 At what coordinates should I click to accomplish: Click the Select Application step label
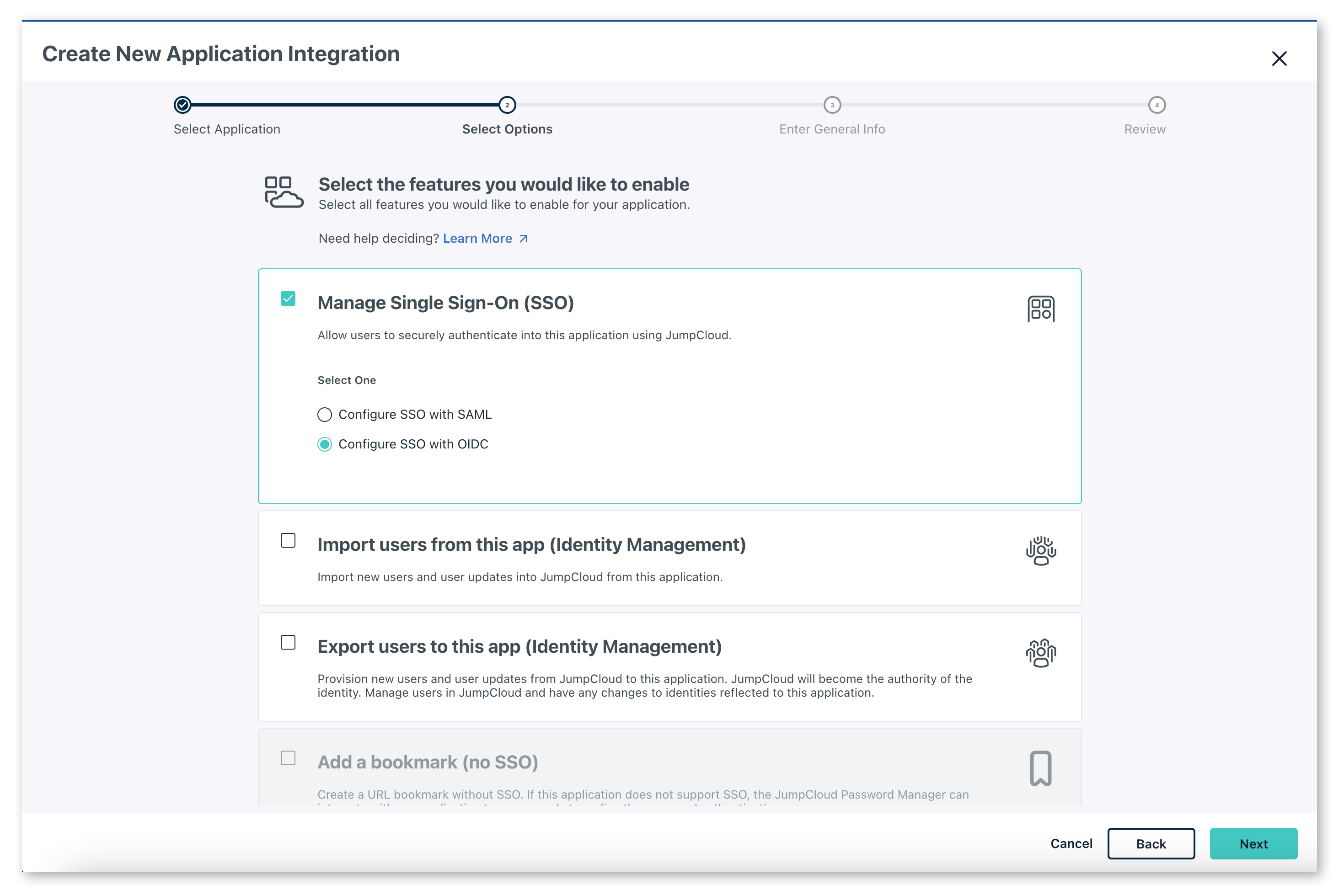click(x=227, y=129)
